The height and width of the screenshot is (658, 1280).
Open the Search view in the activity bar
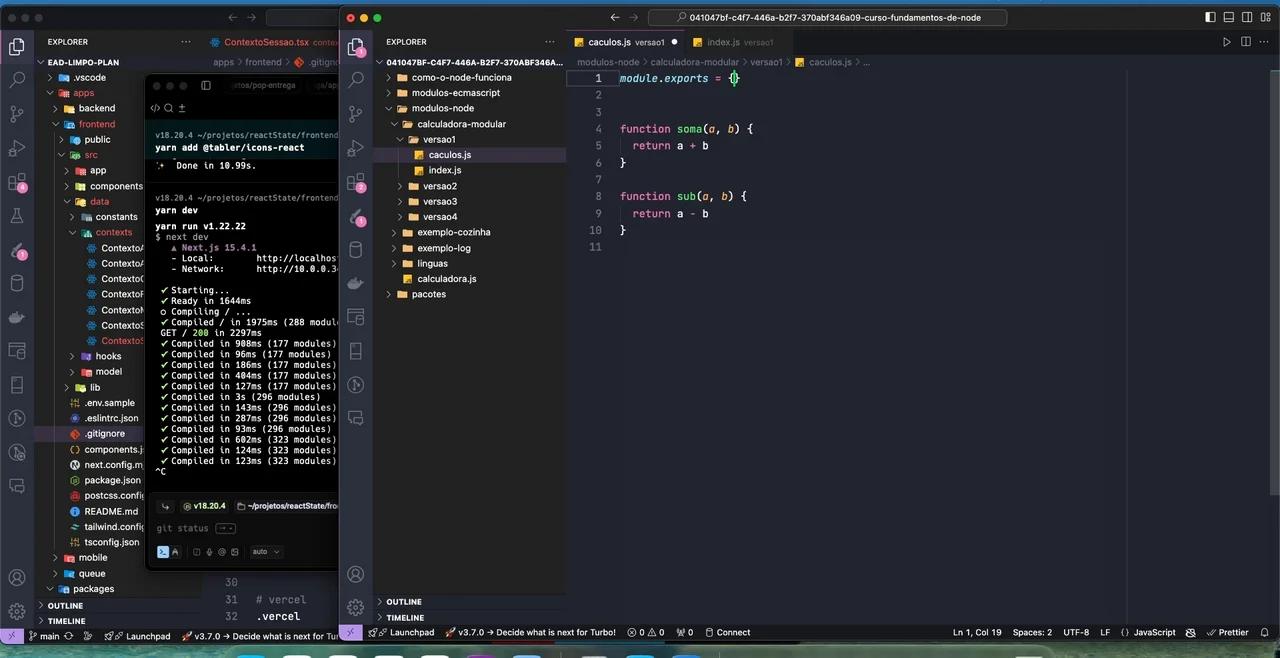point(355,79)
